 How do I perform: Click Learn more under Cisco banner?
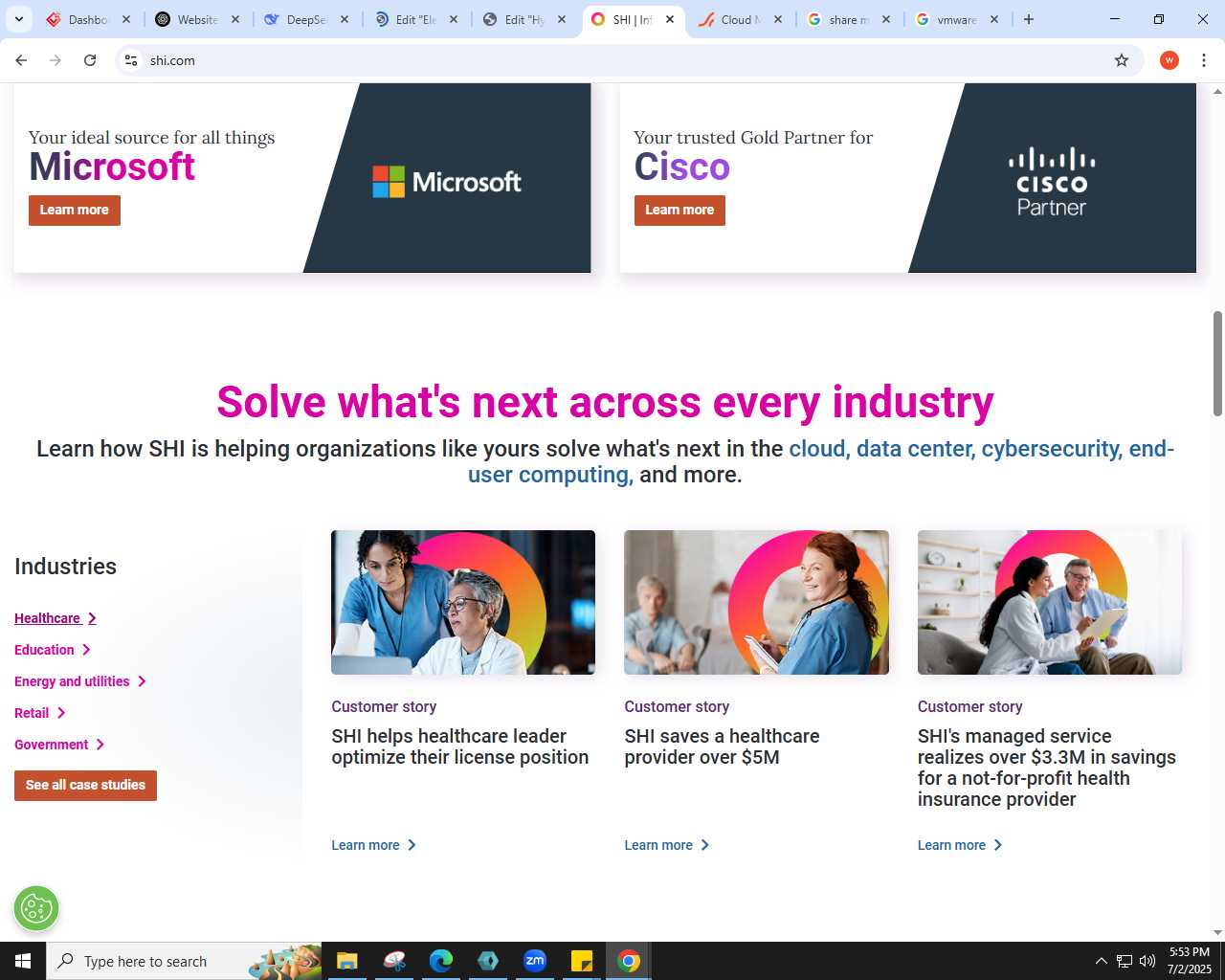point(679,211)
